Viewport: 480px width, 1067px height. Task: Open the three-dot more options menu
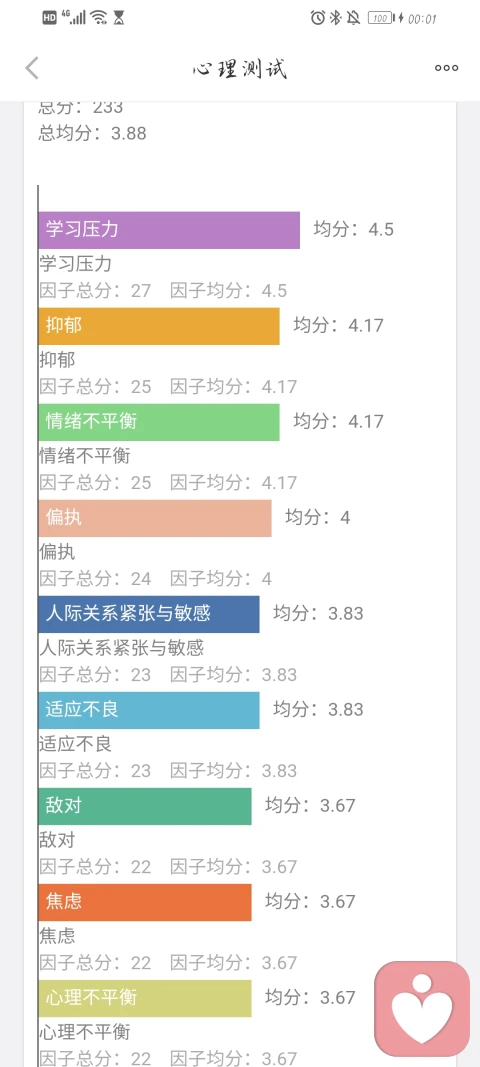(446, 68)
